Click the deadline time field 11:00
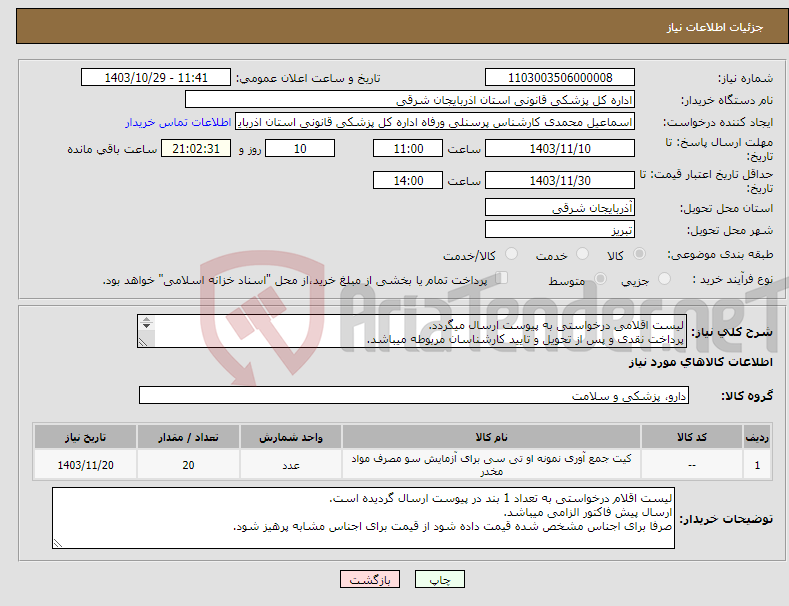 408,148
